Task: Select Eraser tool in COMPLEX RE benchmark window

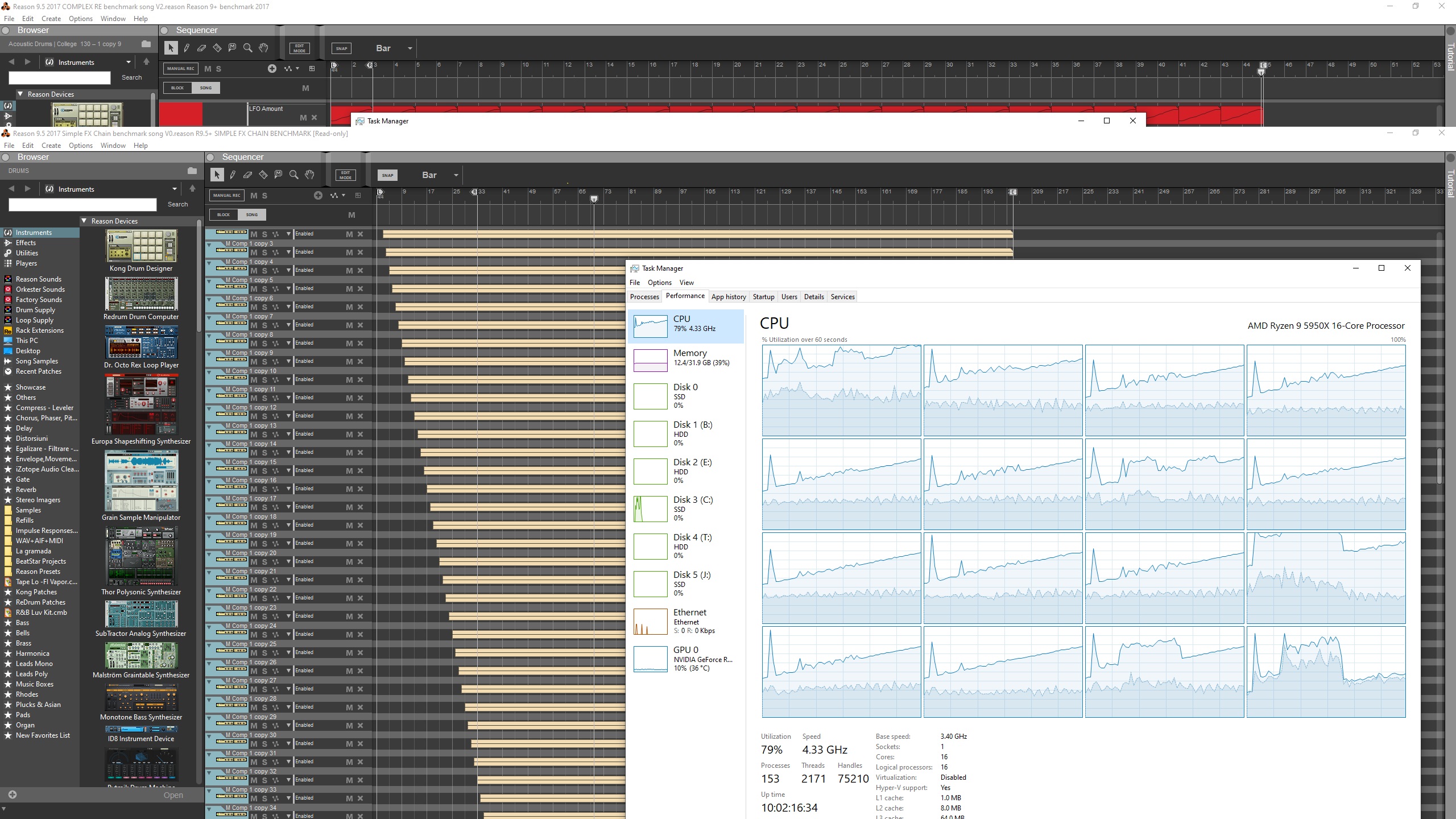Action: [x=201, y=48]
